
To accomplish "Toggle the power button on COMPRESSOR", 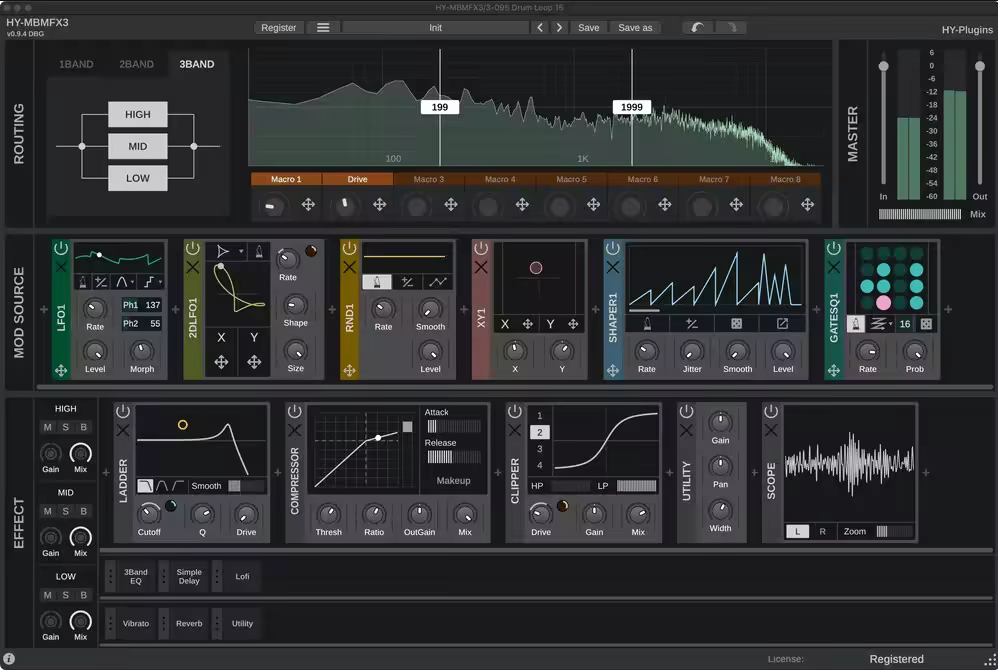I will [x=295, y=412].
